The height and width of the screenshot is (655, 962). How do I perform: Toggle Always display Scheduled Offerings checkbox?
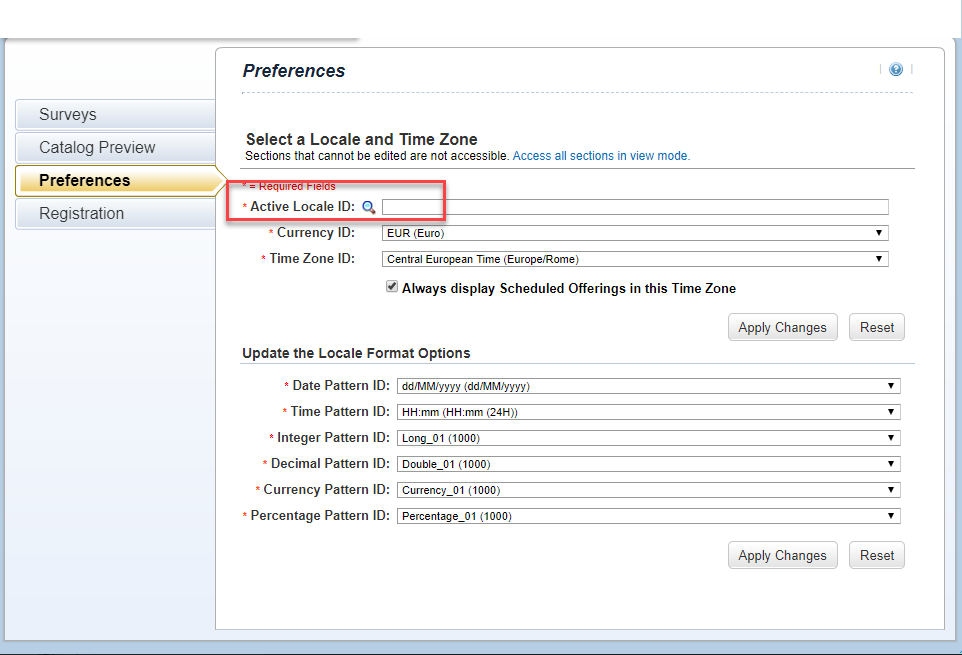[391, 286]
